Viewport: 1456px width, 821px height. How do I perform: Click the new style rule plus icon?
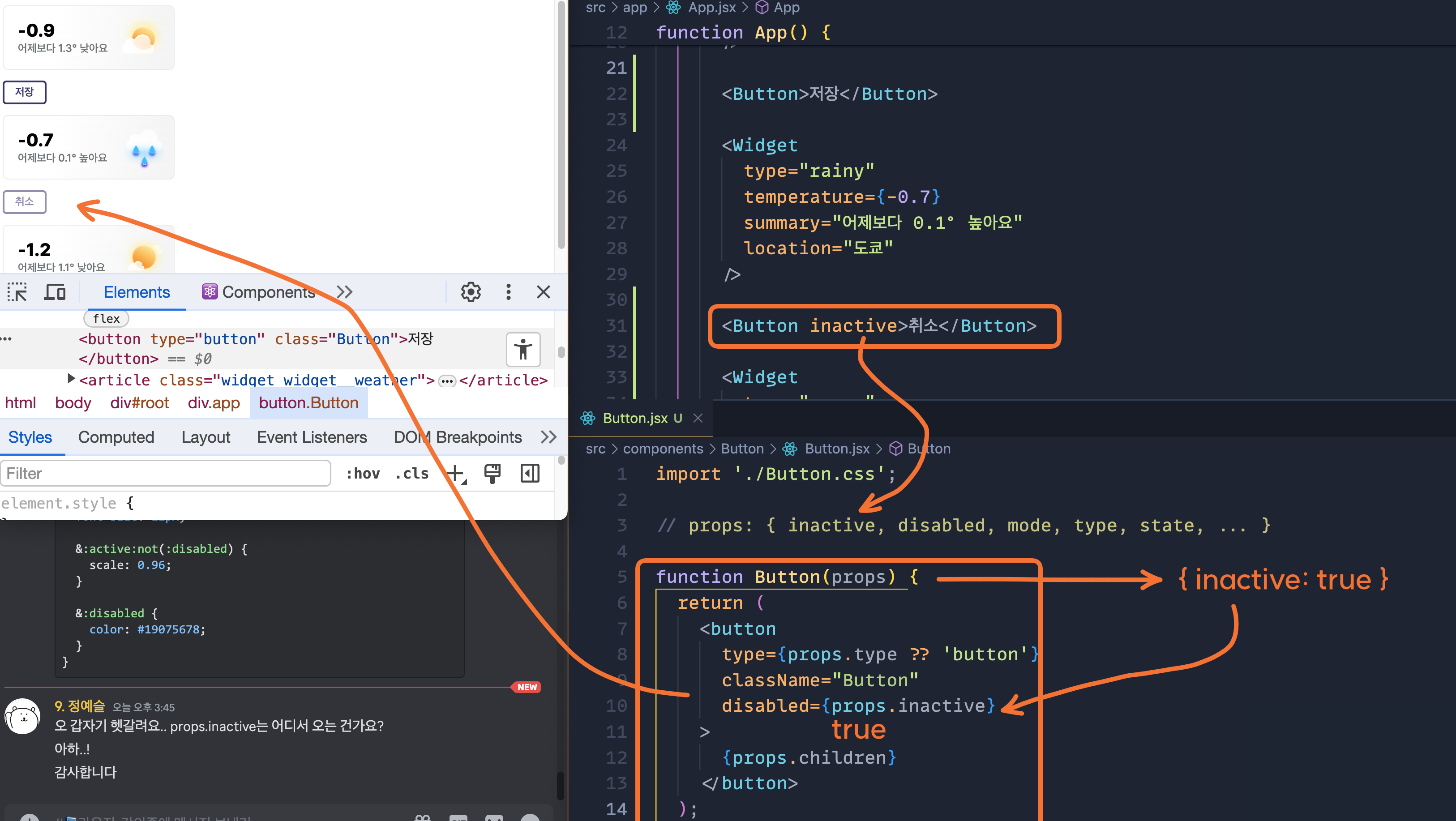tap(456, 473)
